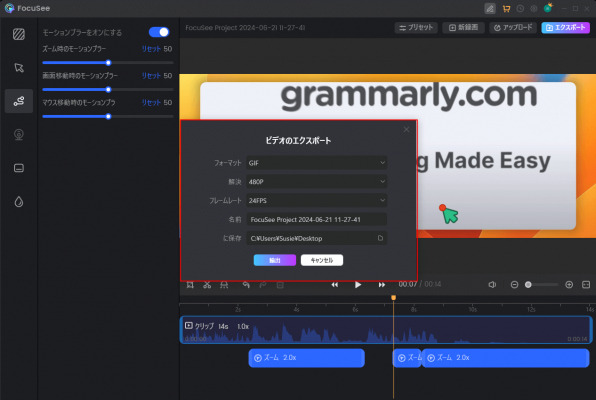Expand the resolution dropdown showing 480P
Image resolution: width=596 pixels, height=400 pixels.
point(317,182)
